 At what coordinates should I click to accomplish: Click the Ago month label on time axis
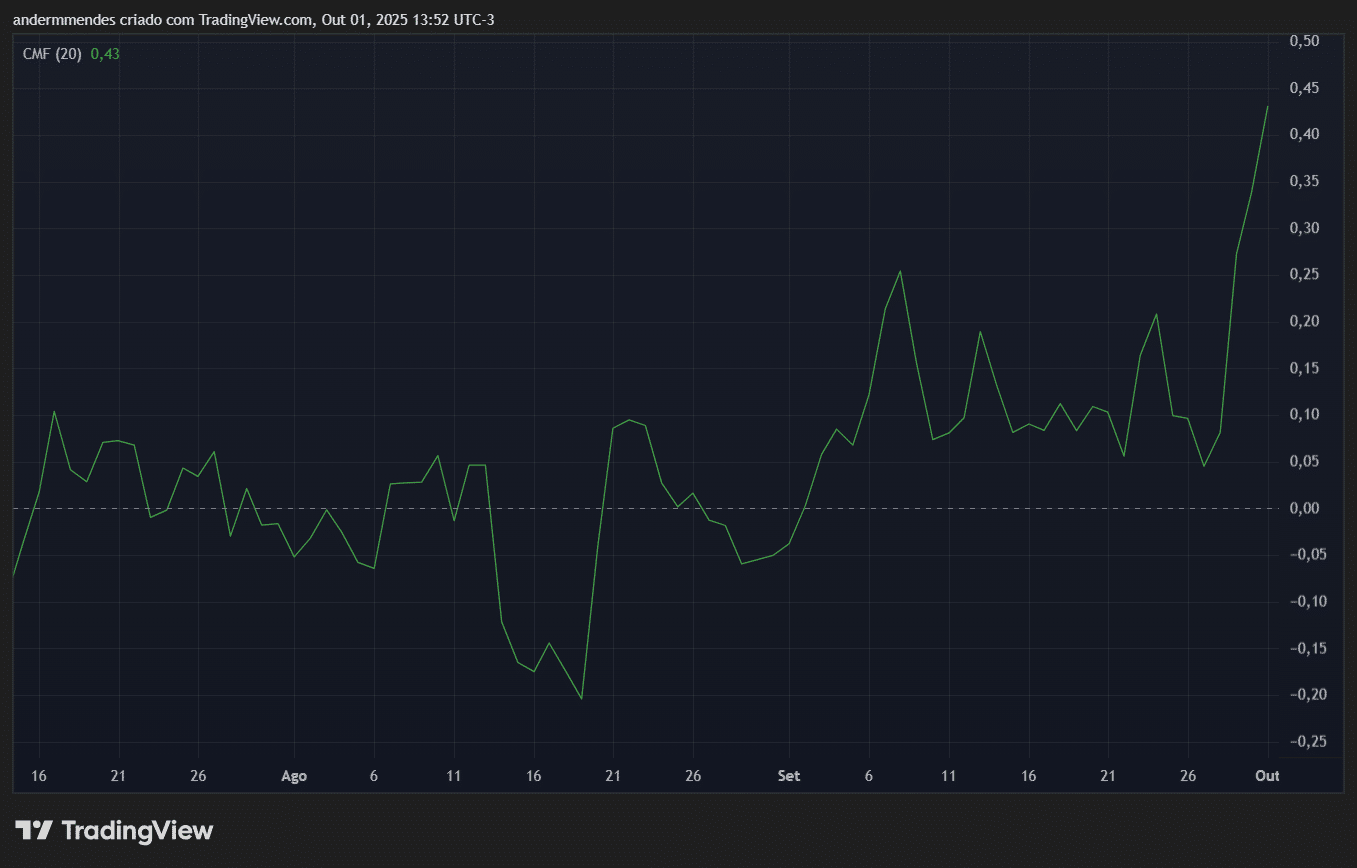click(294, 776)
